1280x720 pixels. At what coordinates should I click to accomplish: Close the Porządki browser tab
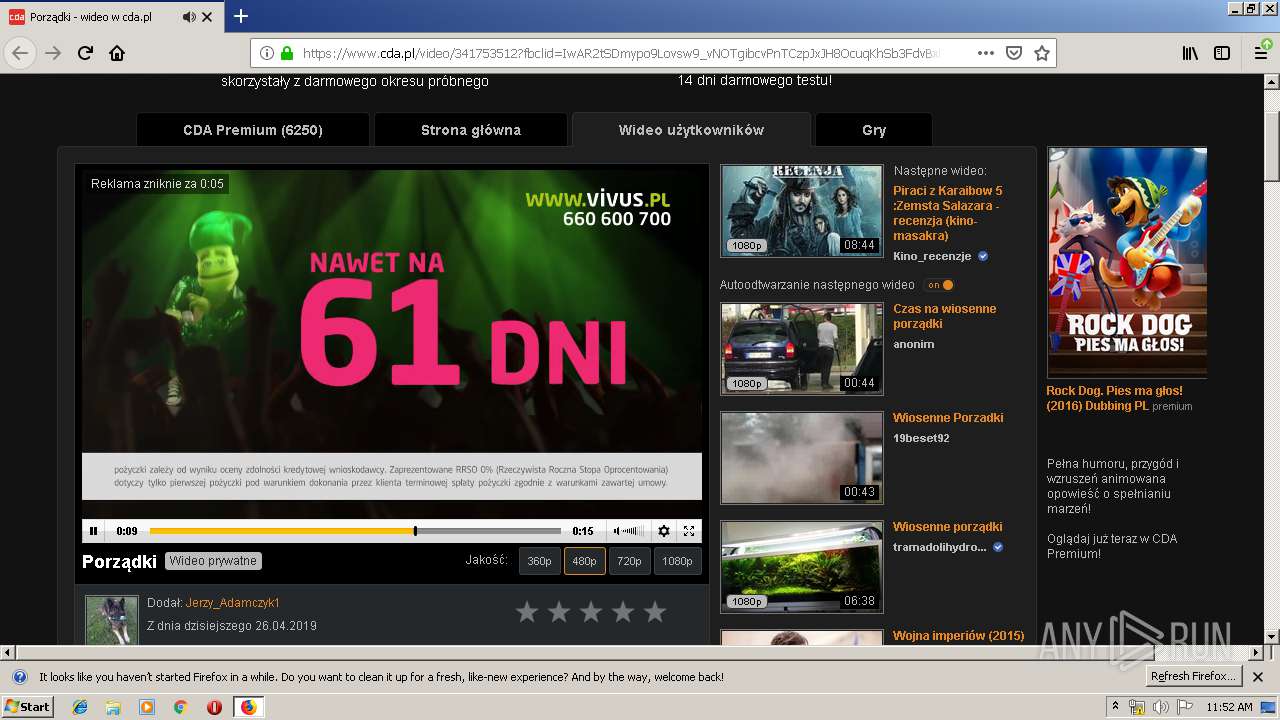(x=207, y=17)
